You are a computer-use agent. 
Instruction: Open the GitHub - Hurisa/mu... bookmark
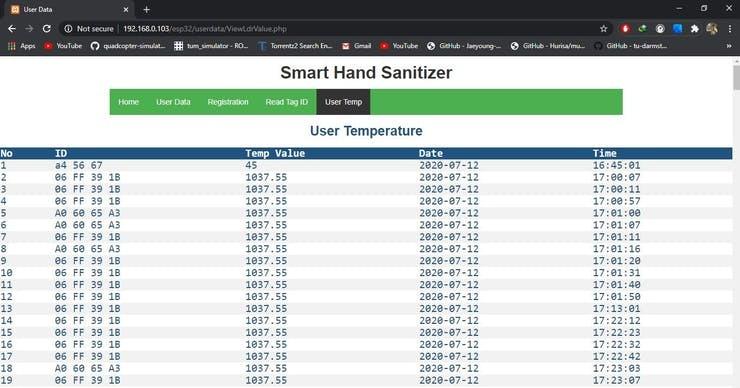pos(548,46)
